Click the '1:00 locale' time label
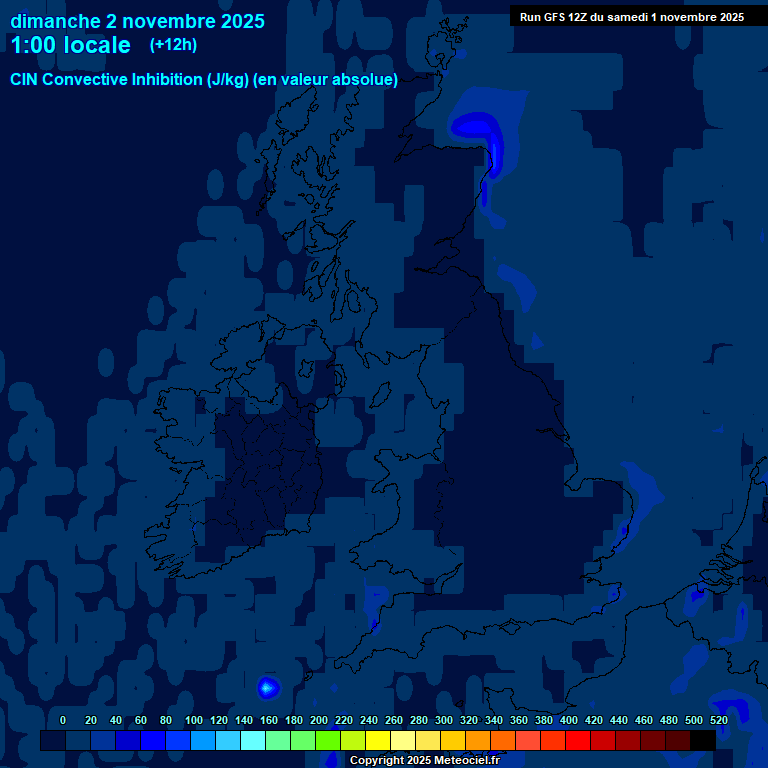768x768 pixels. tap(71, 45)
